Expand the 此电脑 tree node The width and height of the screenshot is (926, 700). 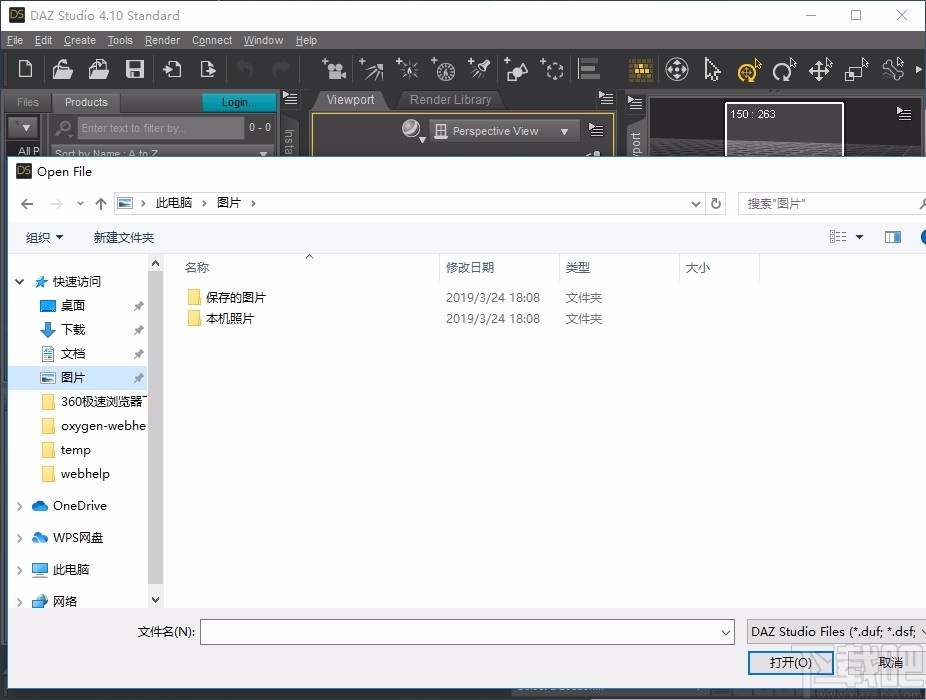click(x=19, y=570)
